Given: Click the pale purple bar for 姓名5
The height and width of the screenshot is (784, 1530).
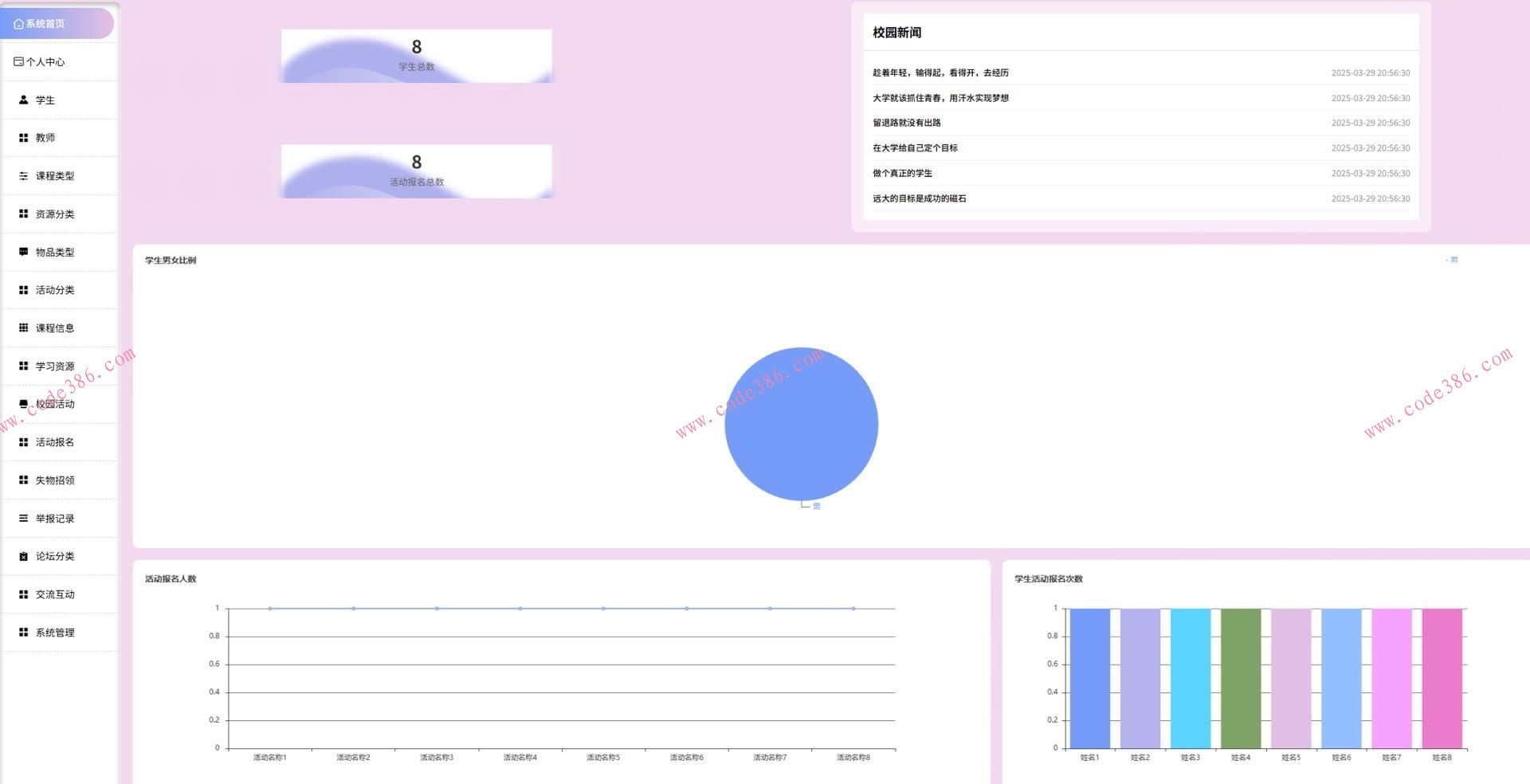Looking at the screenshot, I should [x=1291, y=678].
